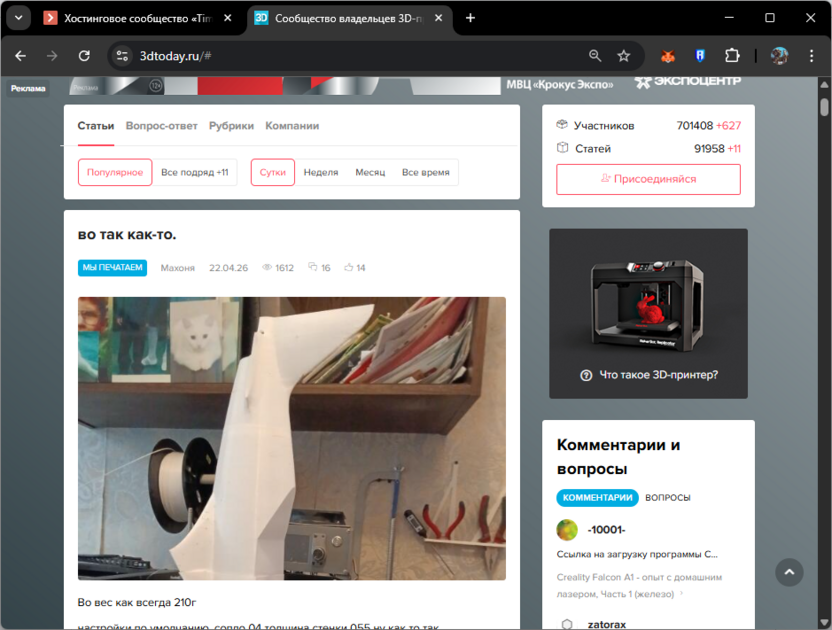This screenshot has width=832, height=630.
Task: Select the Все время period filter
Action: click(426, 172)
